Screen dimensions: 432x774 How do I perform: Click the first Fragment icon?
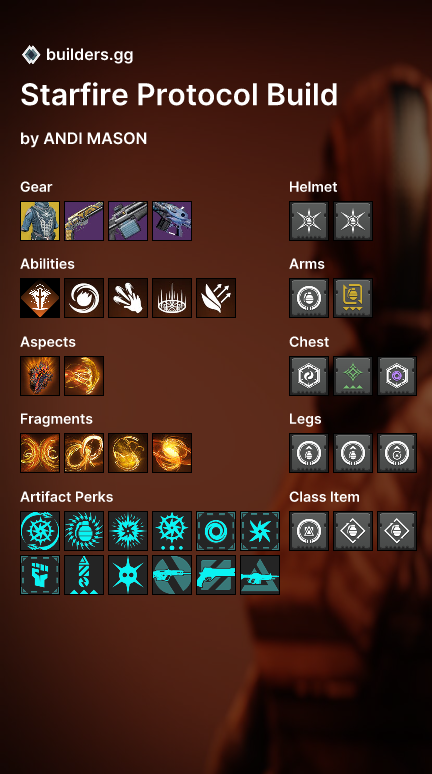[40, 453]
